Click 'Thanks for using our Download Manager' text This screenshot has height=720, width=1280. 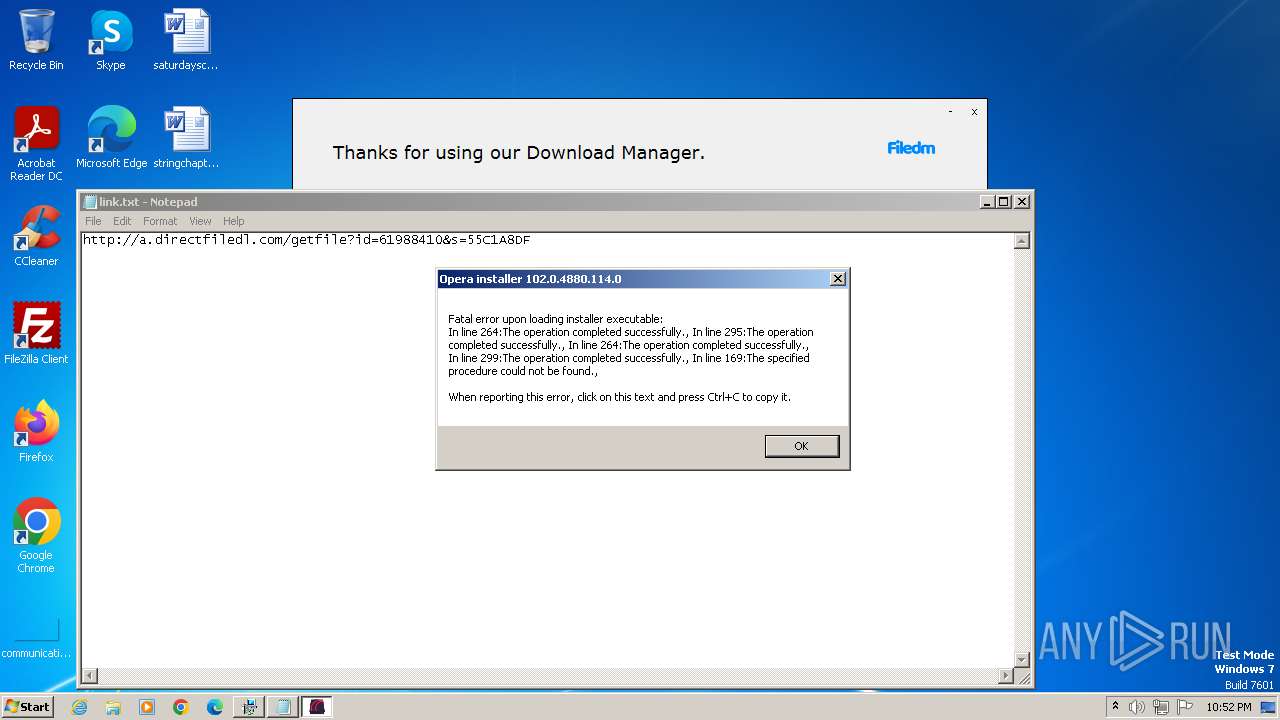519,153
